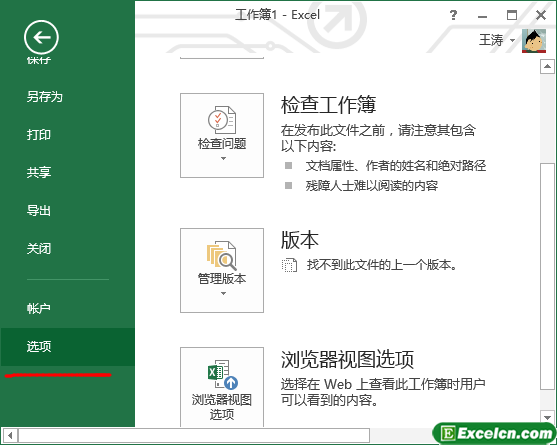Click the user avatar picture

[534, 41]
